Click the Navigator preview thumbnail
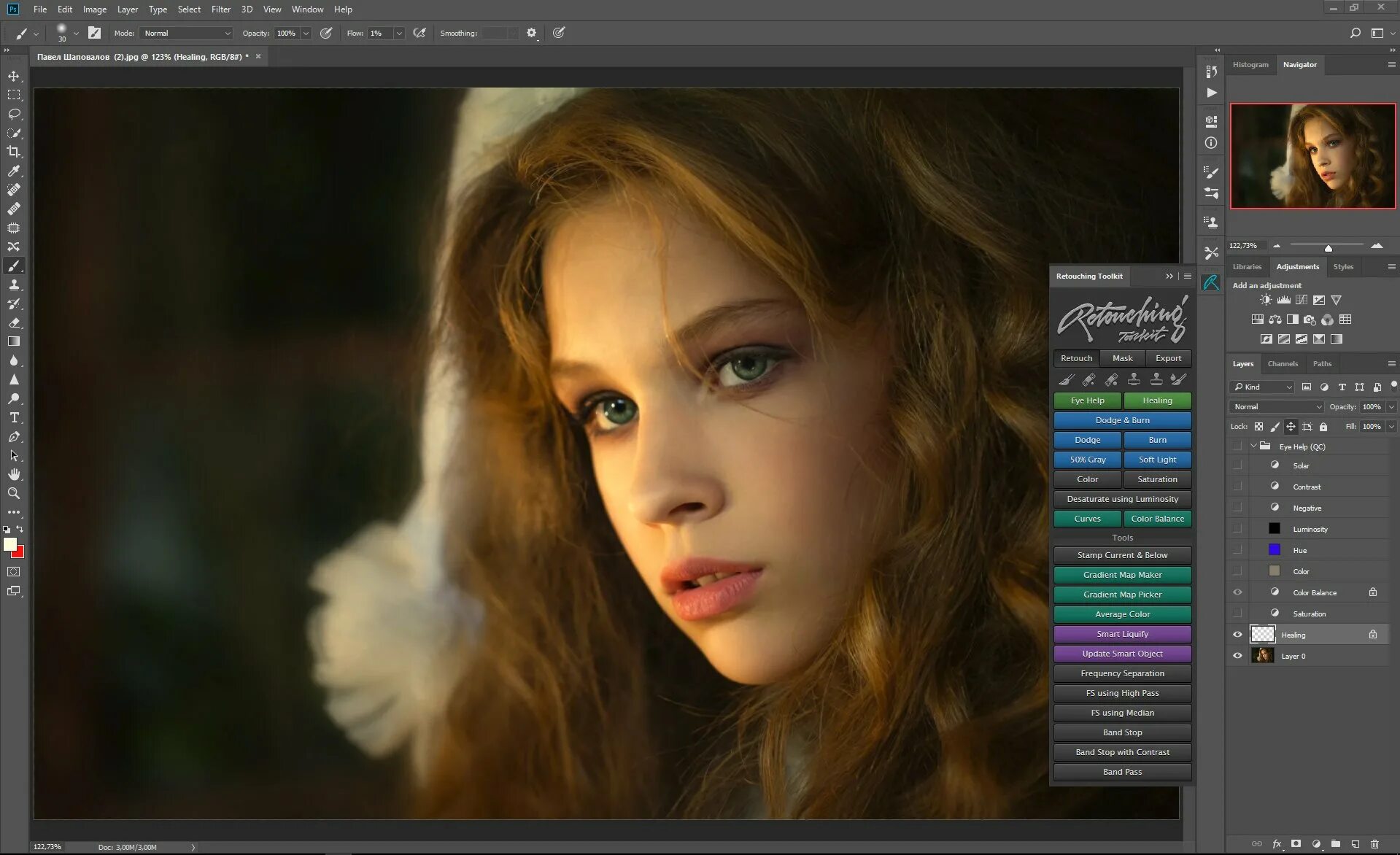This screenshot has width=1400, height=855. click(x=1312, y=156)
